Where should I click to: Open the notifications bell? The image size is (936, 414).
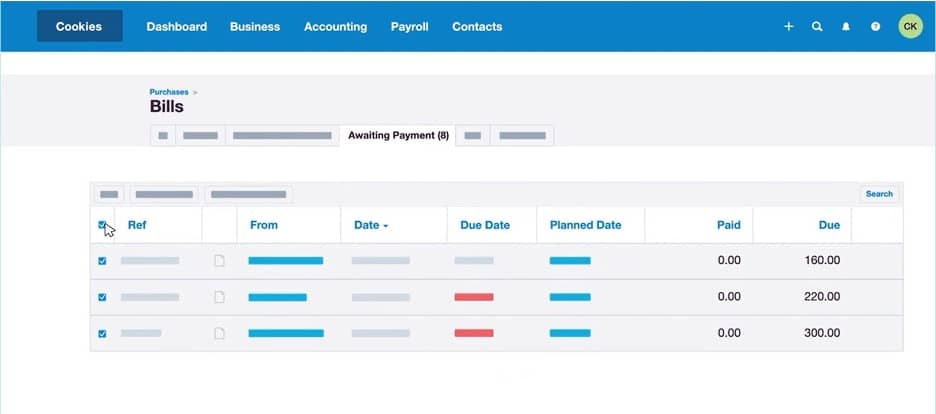tap(846, 27)
